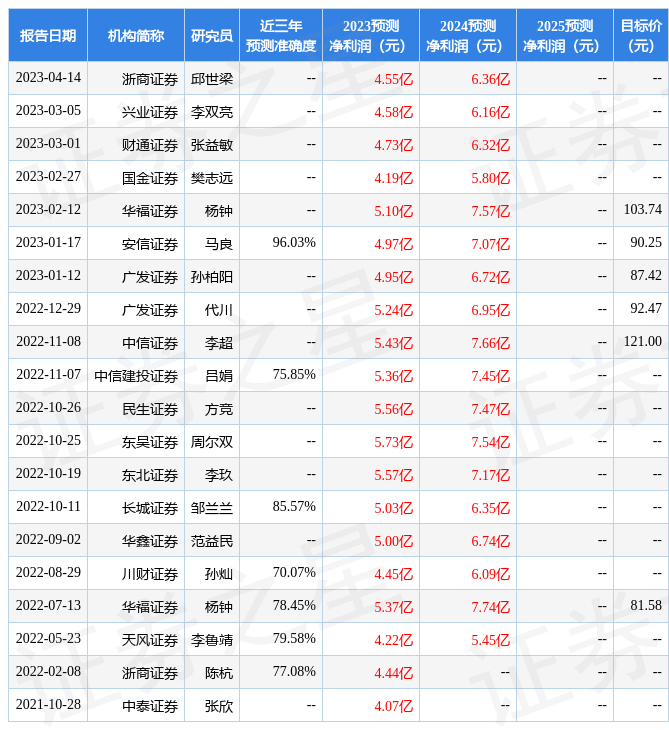The height and width of the screenshot is (730, 669).
Task: Click the 7.66亿 2024 profit value
Action: pos(491,344)
